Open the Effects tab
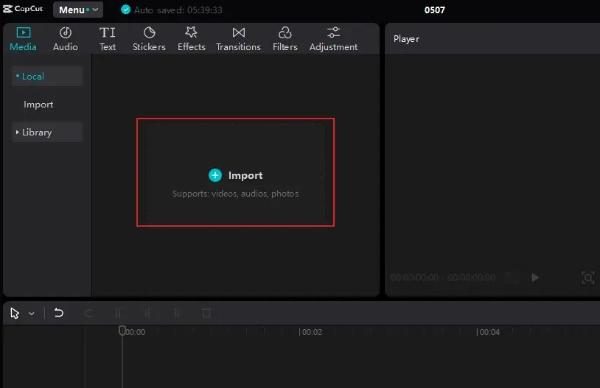The height and width of the screenshot is (388, 600). pos(191,39)
